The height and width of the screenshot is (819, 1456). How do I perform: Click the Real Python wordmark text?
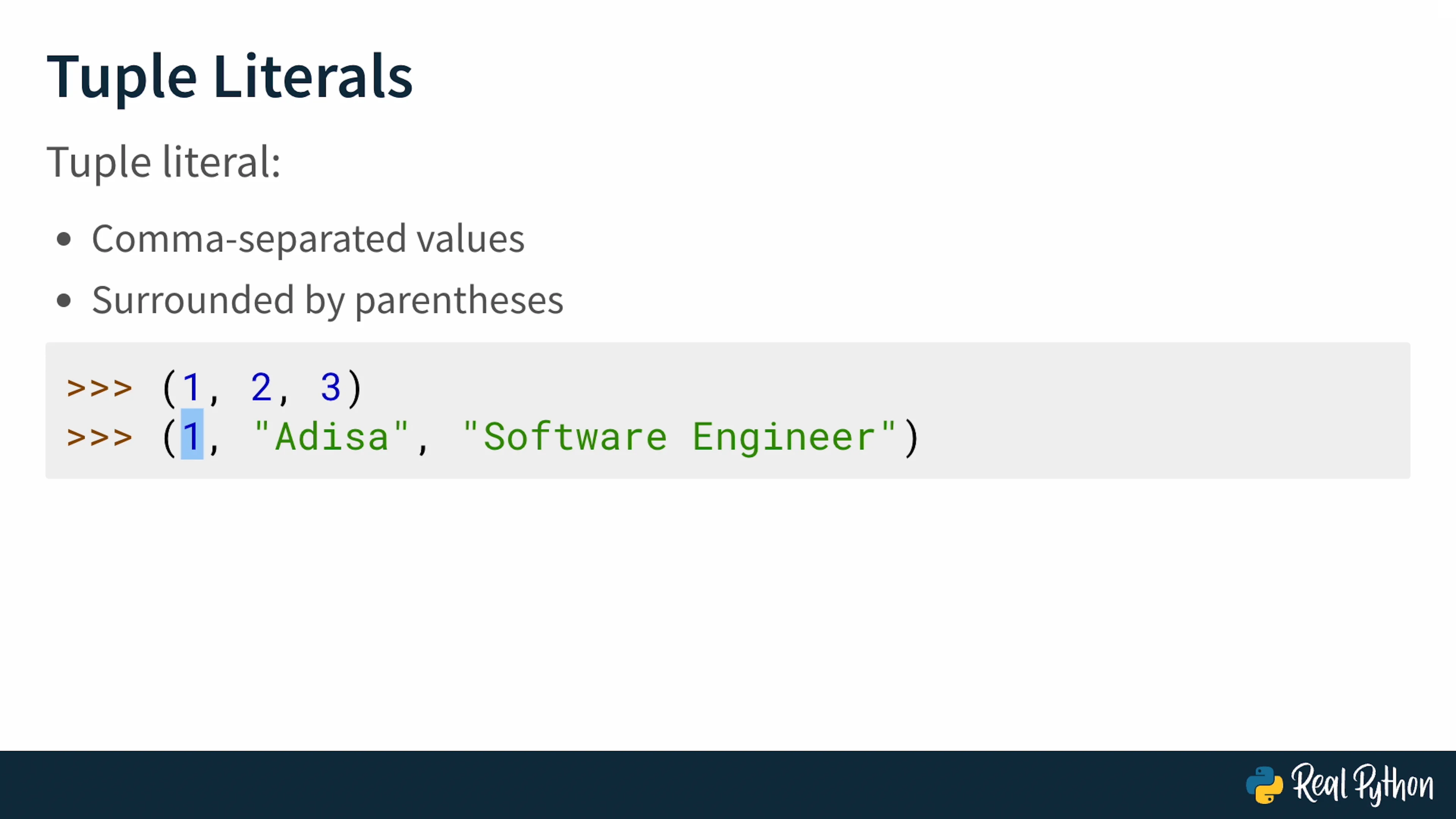point(1362,784)
